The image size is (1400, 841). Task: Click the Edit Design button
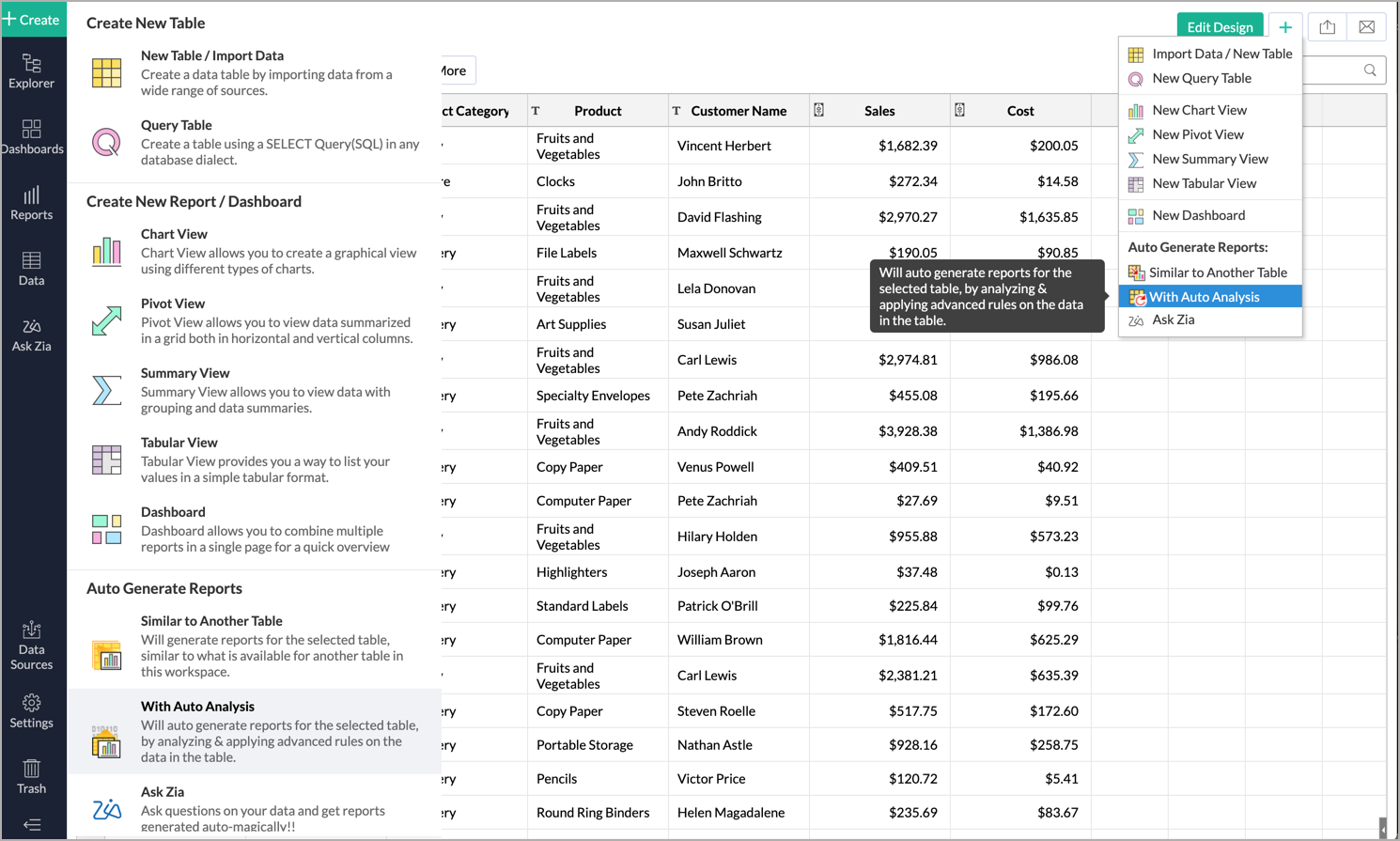(x=1220, y=27)
